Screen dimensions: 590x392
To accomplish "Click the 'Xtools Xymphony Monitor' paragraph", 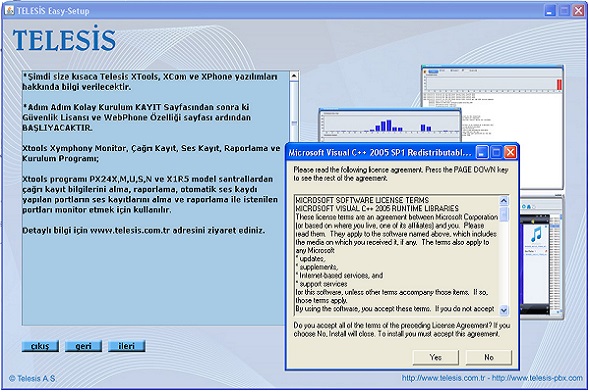I will tap(151, 153).
